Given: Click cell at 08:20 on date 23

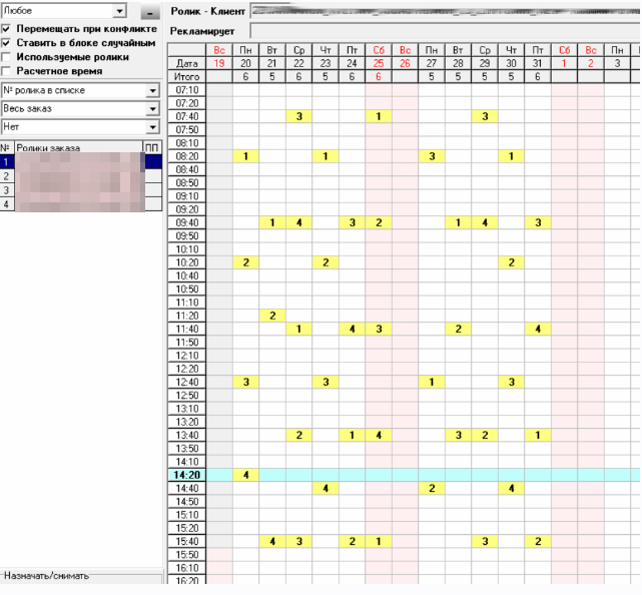Looking at the screenshot, I should (x=326, y=156).
